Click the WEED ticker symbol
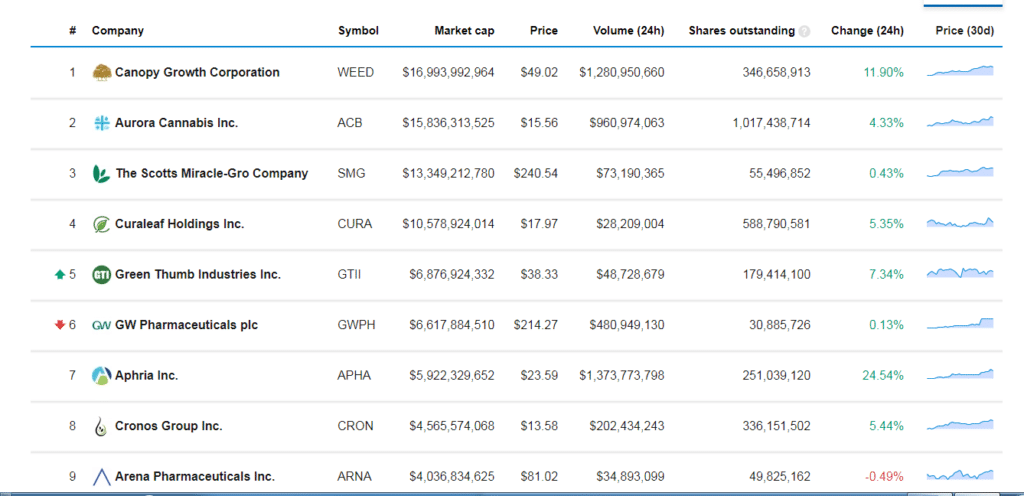 point(356,72)
